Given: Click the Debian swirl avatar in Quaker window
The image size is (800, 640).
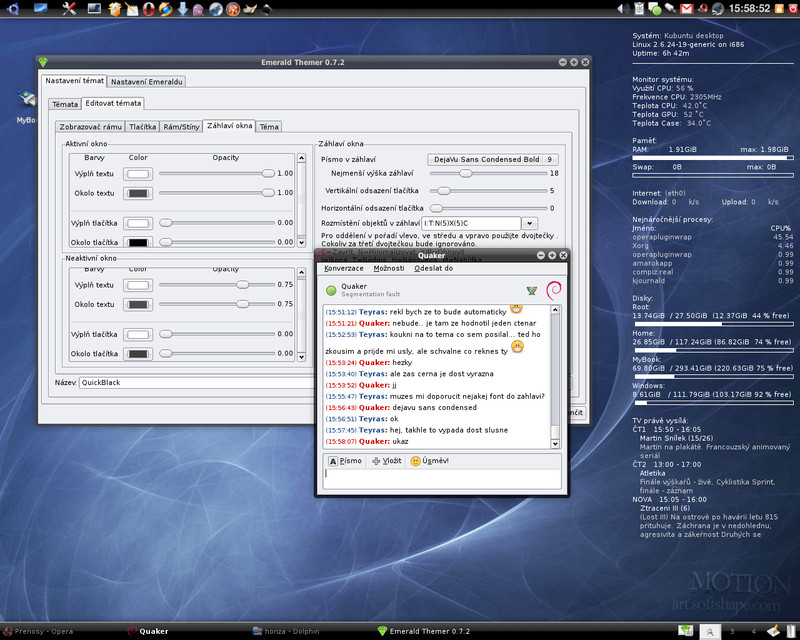Looking at the screenshot, I should click(x=554, y=290).
